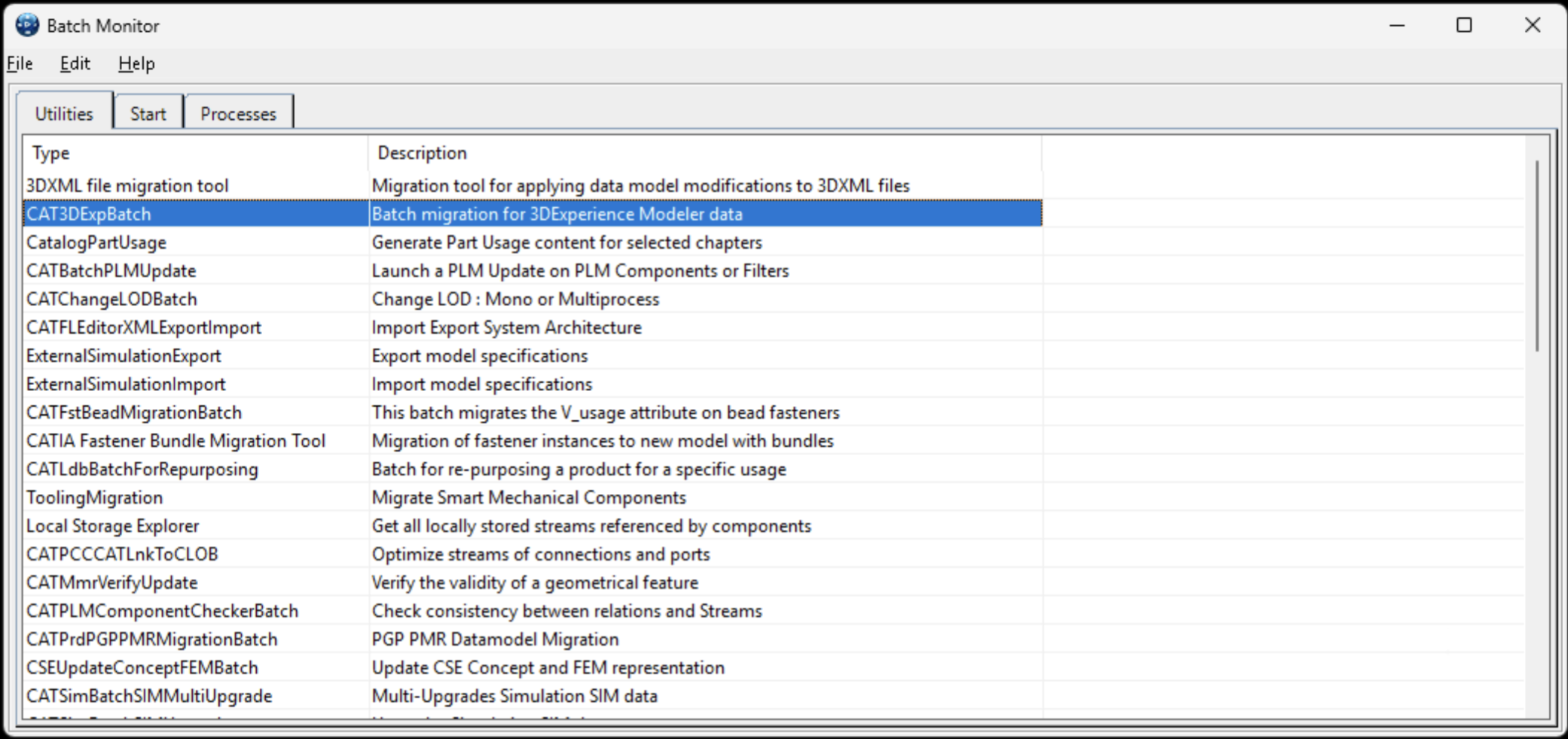
Task: Switch to the Start tab
Action: (x=148, y=114)
